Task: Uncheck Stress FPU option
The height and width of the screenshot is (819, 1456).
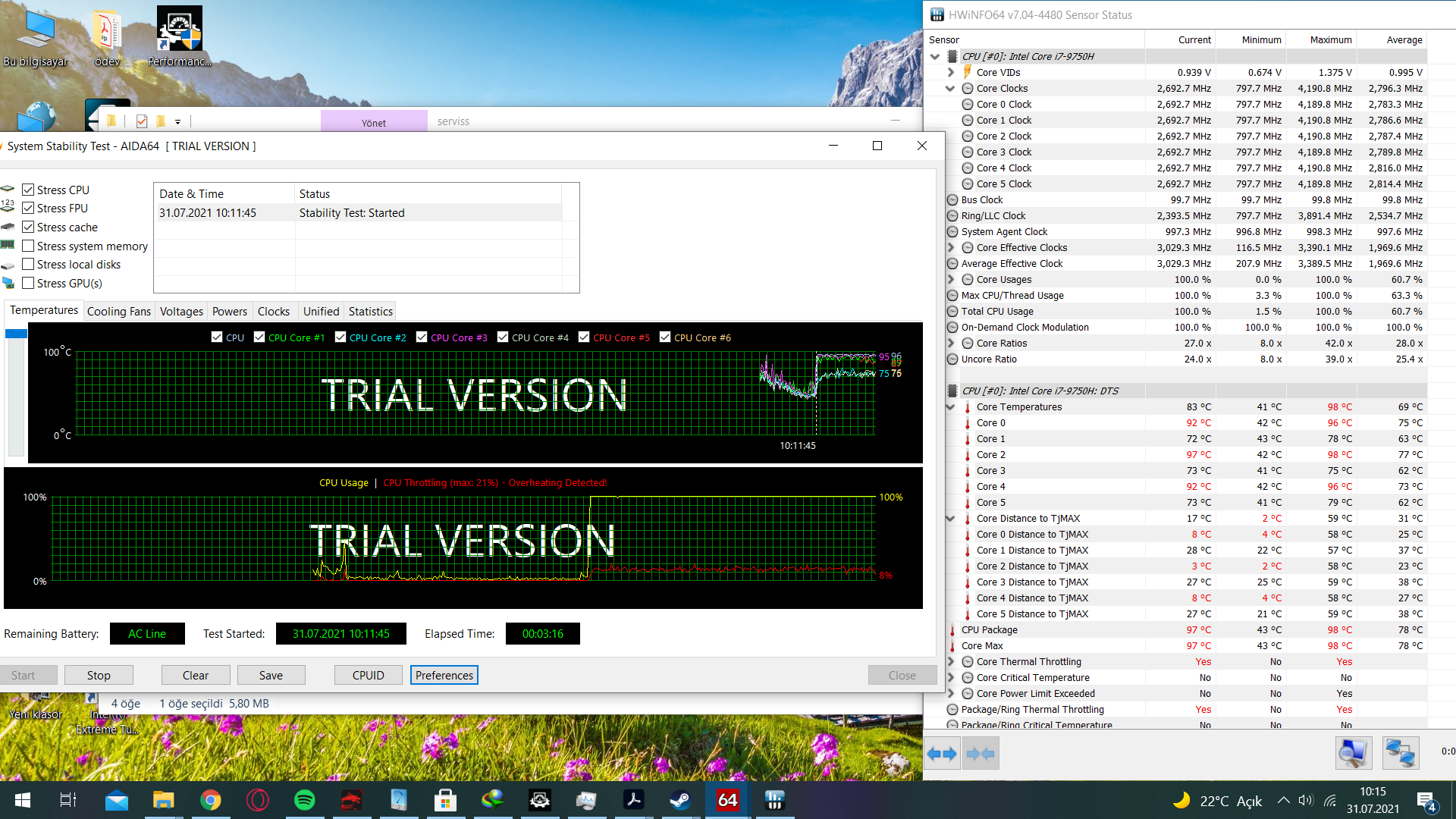Action: pos(29,208)
